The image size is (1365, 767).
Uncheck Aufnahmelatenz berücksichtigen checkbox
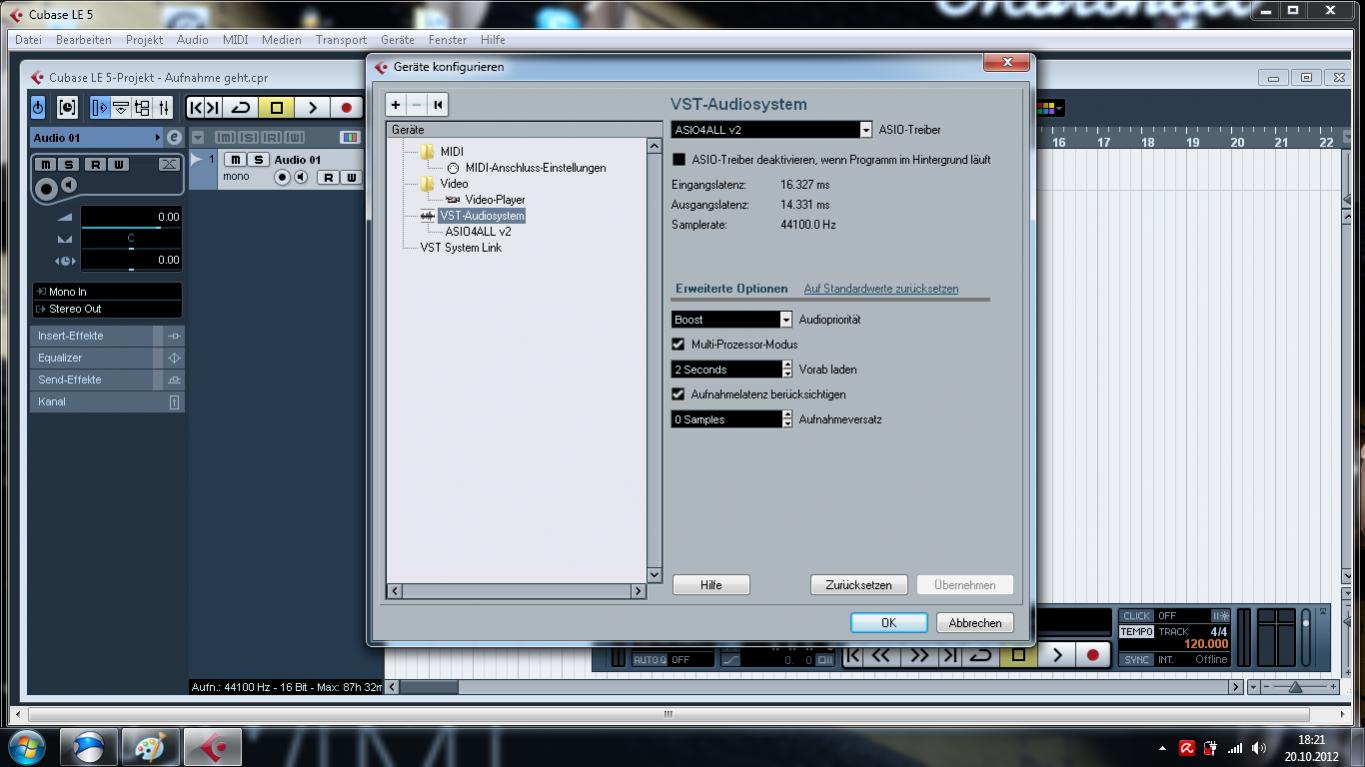tap(678, 394)
